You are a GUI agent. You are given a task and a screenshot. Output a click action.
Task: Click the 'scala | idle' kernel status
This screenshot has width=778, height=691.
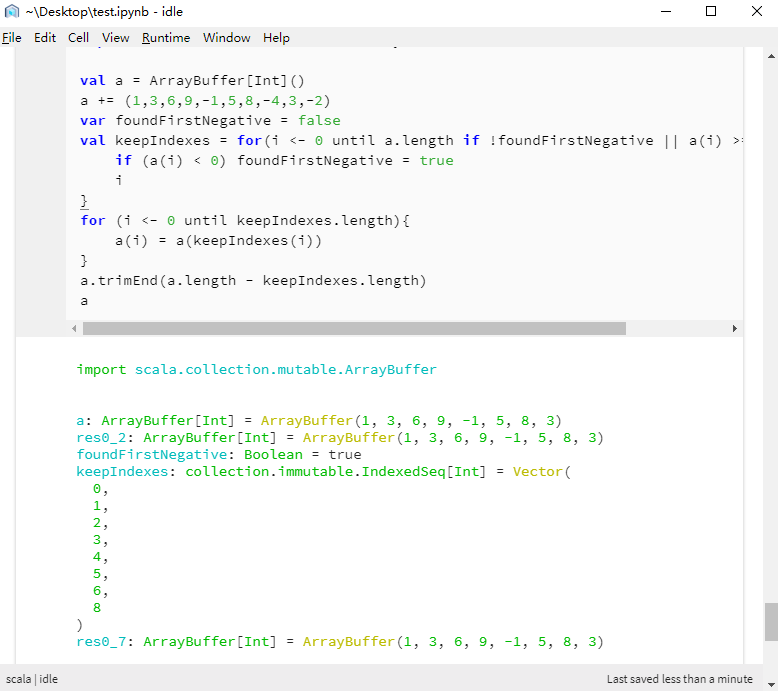[32, 679]
